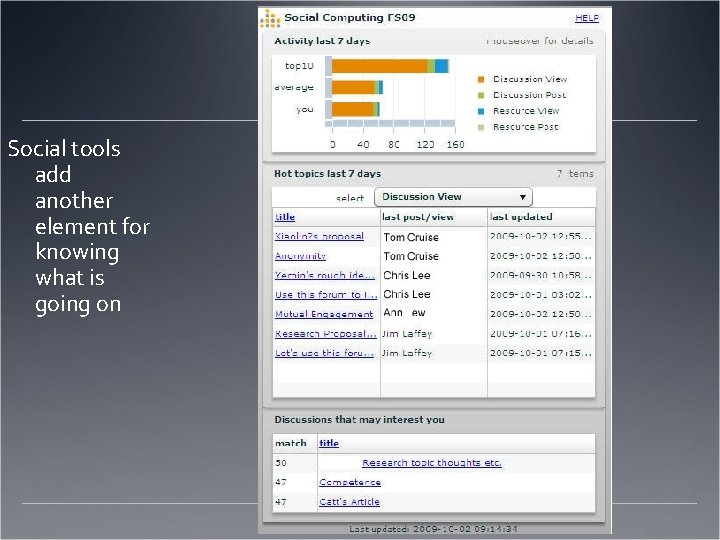Click Tom Cruise in Xiaolin's proposal row
Viewport: 720px width, 540px height.
tap(411, 237)
